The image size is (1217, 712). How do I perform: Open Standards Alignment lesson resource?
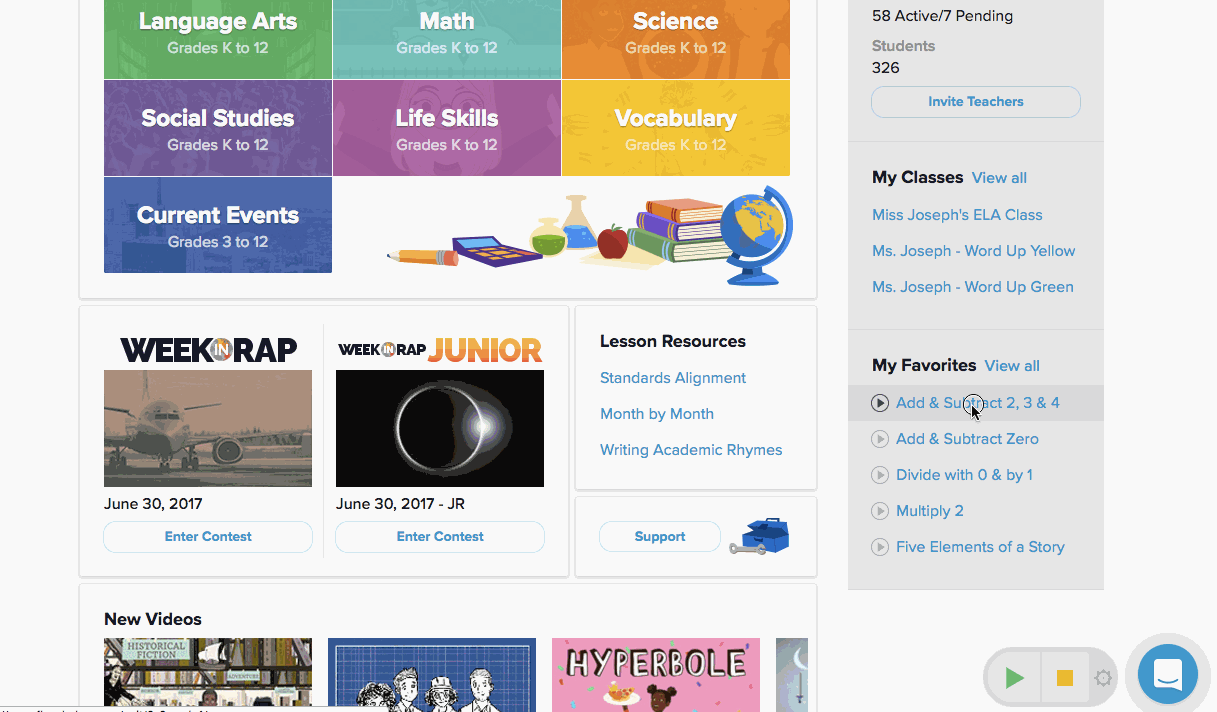pyautogui.click(x=672, y=378)
